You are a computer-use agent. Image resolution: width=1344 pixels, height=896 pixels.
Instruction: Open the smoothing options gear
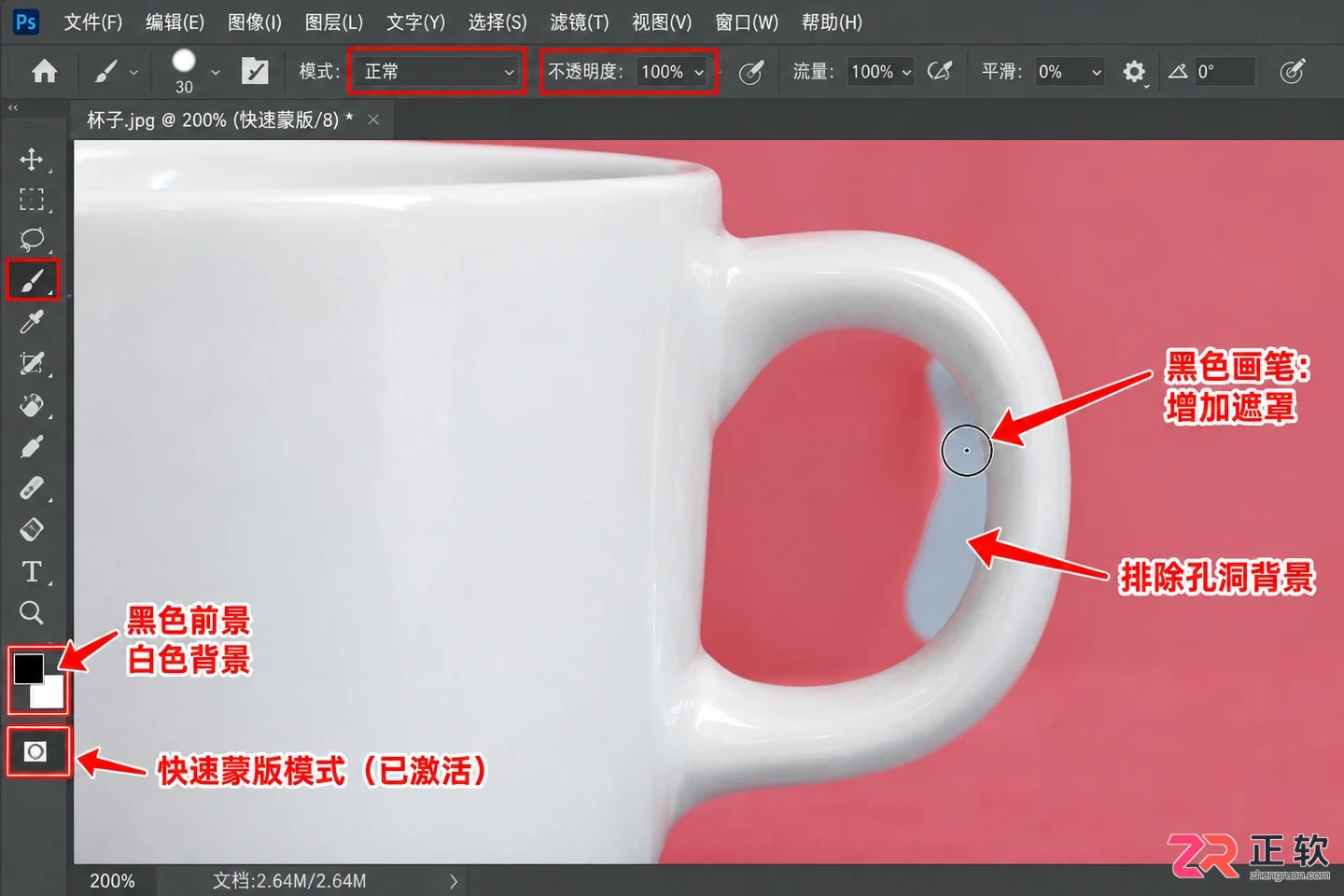[x=1133, y=71]
